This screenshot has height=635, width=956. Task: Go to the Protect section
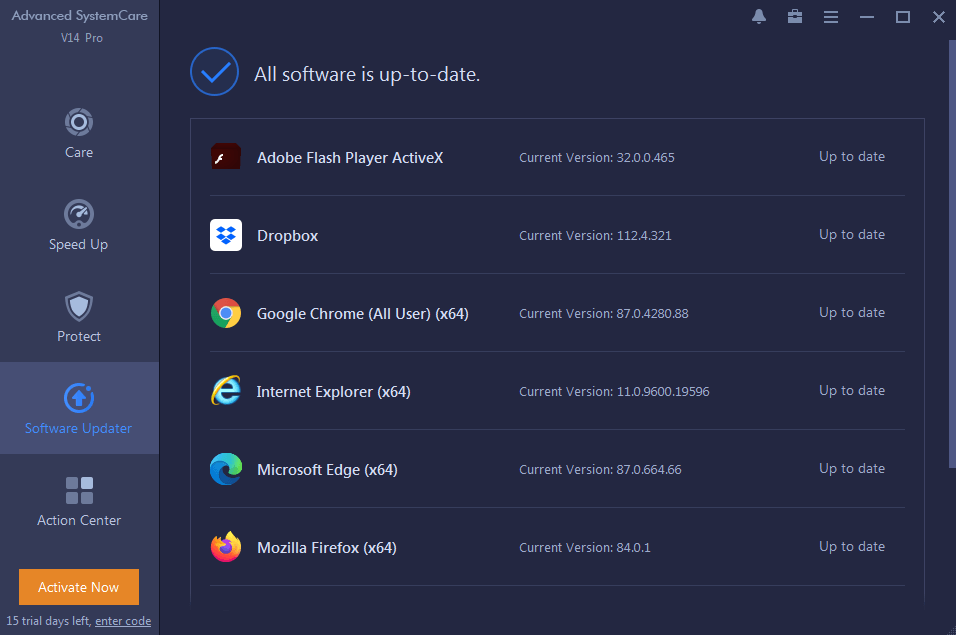(x=79, y=318)
